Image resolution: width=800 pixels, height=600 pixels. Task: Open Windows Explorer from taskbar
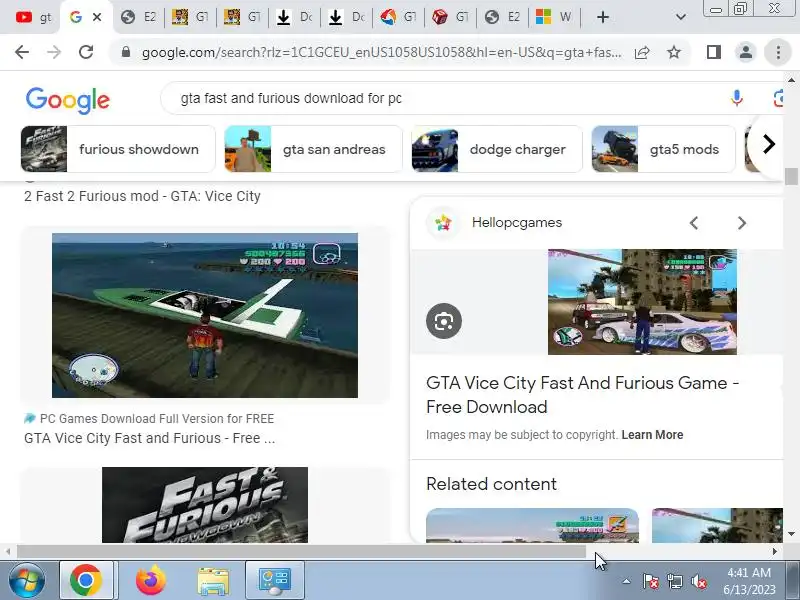pyautogui.click(x=213, y=581)
